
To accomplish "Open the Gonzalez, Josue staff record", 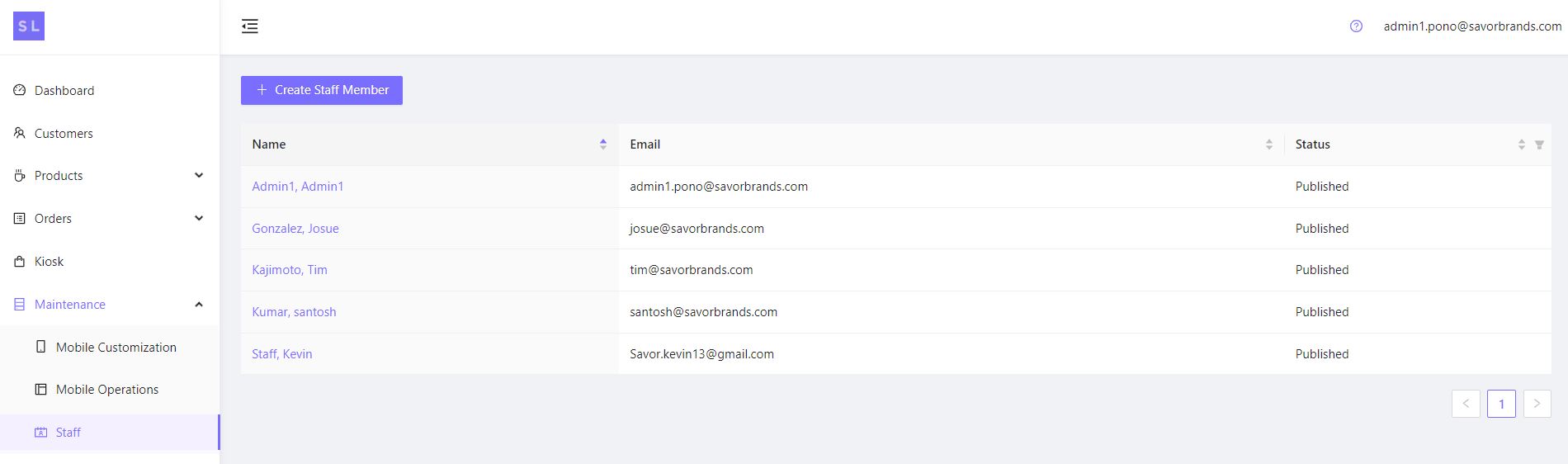I will [295, 229].
